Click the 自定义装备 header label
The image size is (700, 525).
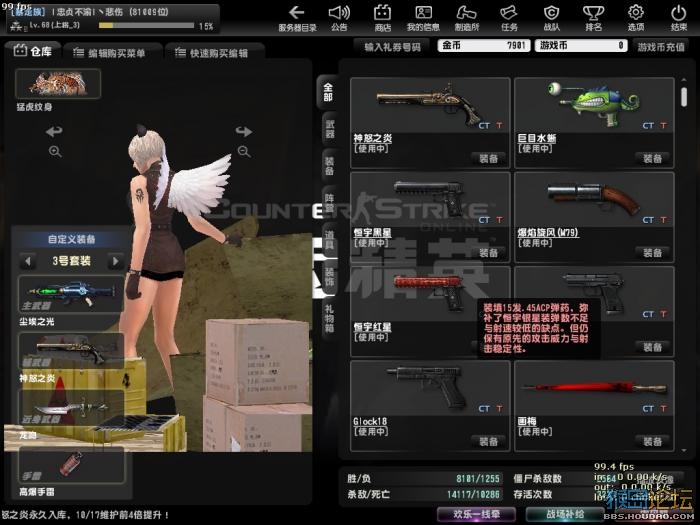coord(71,239)
